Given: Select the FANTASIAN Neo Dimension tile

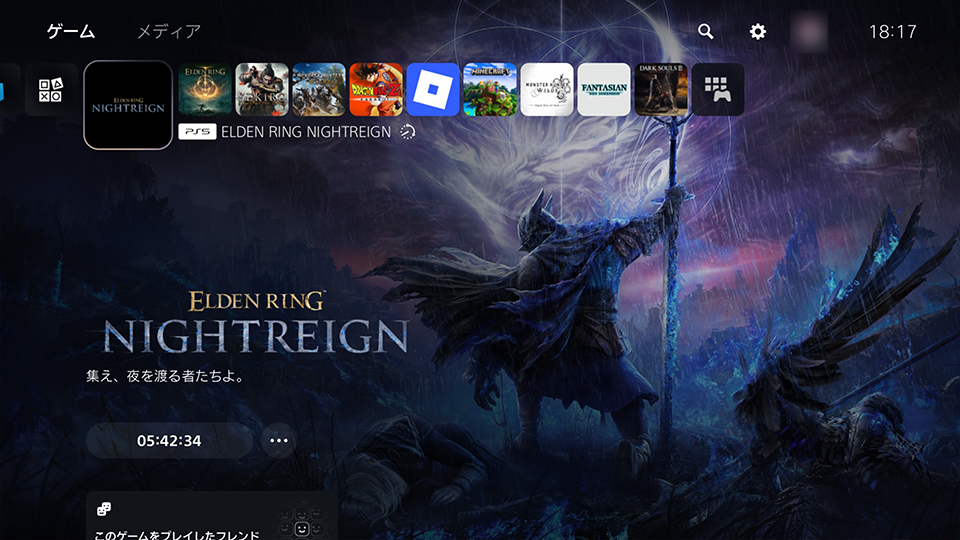Looking at the screenshot, I should [x=604, y=89].
